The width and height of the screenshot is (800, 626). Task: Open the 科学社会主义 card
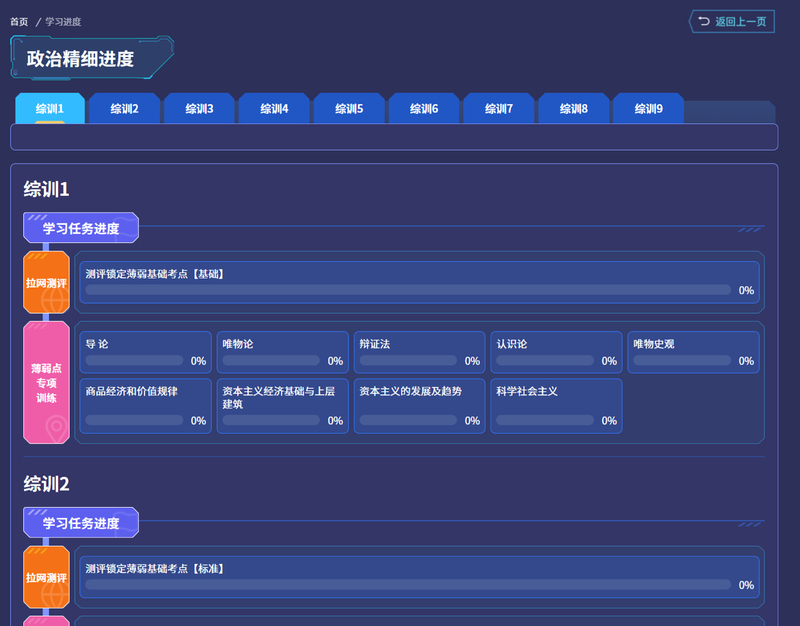pyautogui.click(x=556, y=405)
